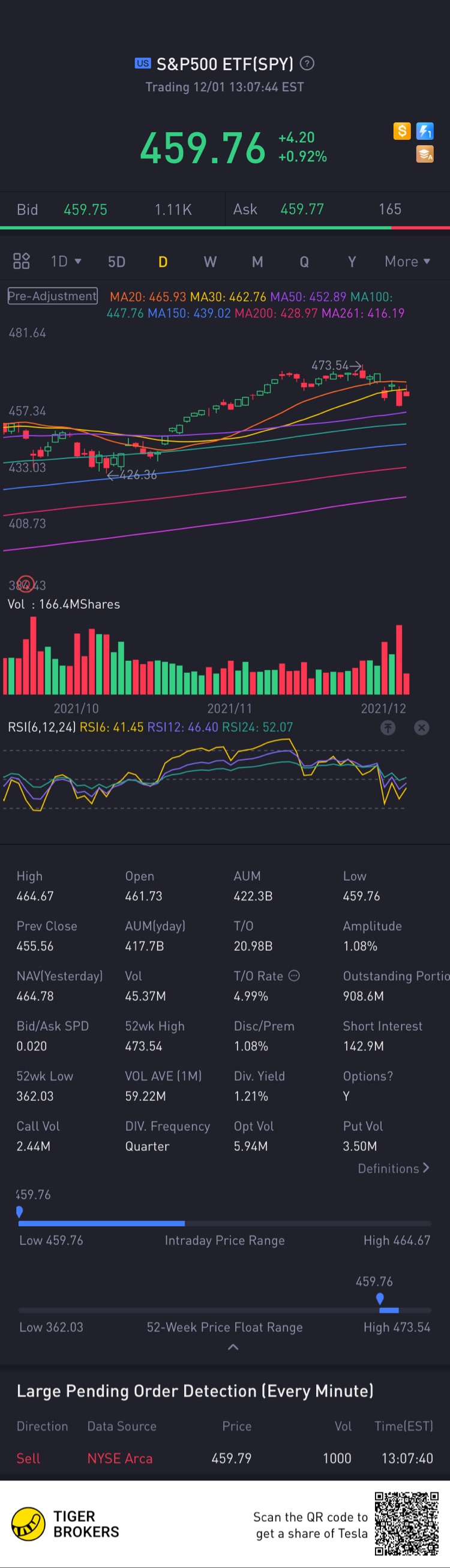
Task: Tap the help question mark next to SPY title
Action: click(308, 62)
